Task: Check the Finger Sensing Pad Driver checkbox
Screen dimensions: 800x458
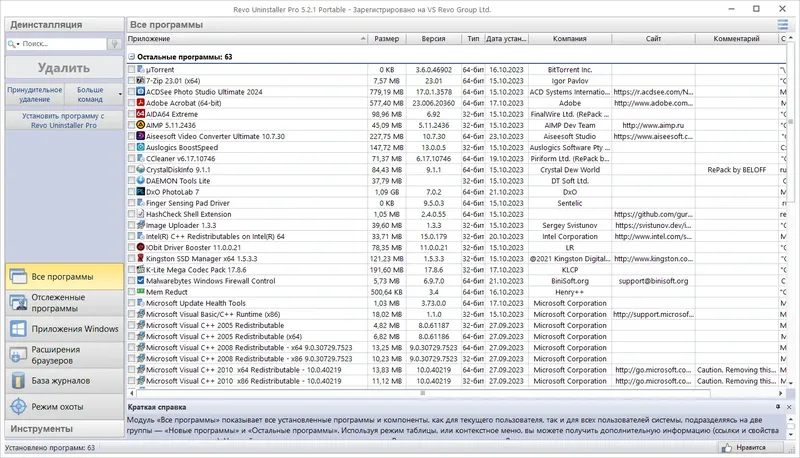Action: [132, 203]
